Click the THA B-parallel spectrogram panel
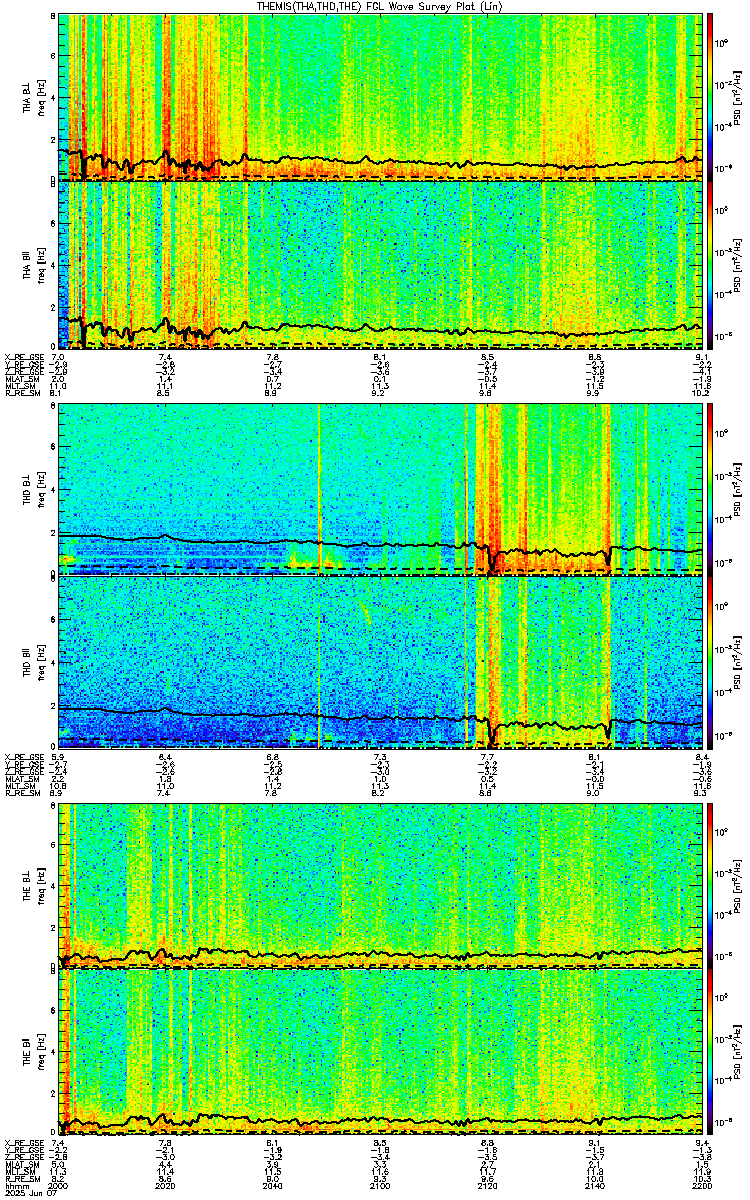Image resolution: width=750 pixels, height=1200 pixels. point(381,264)
